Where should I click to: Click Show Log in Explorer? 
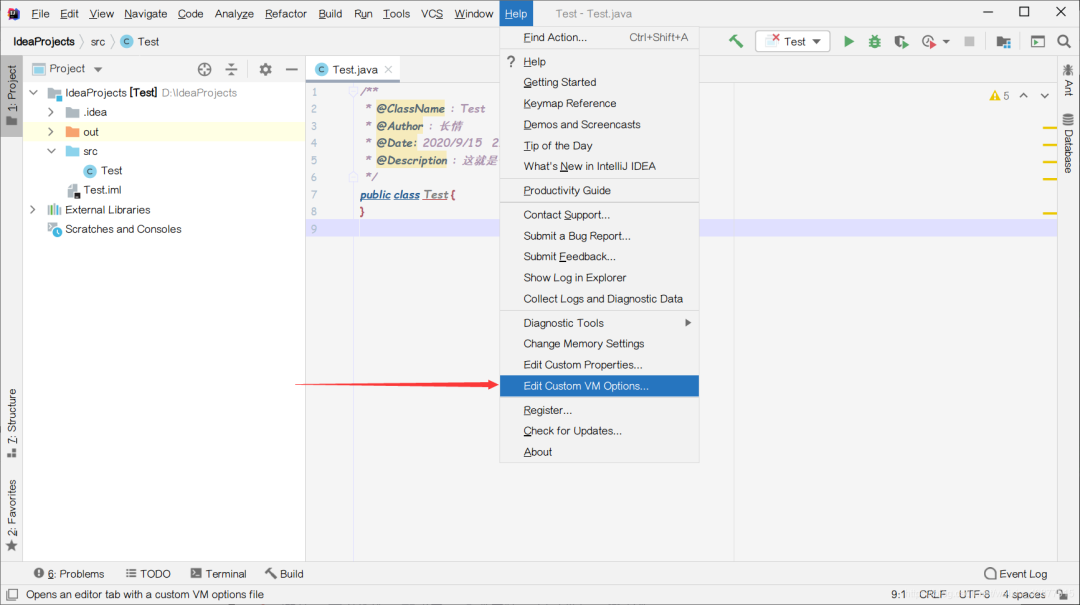(599, 278)
